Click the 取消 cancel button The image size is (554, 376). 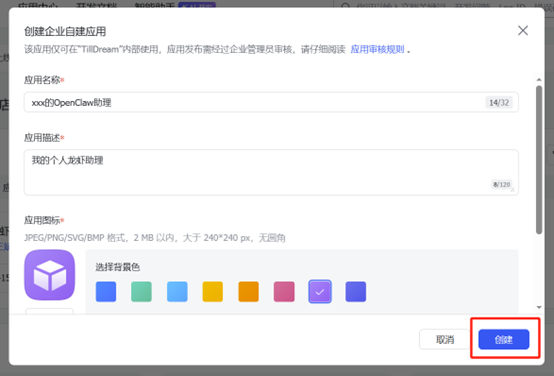tap(444, 340)
